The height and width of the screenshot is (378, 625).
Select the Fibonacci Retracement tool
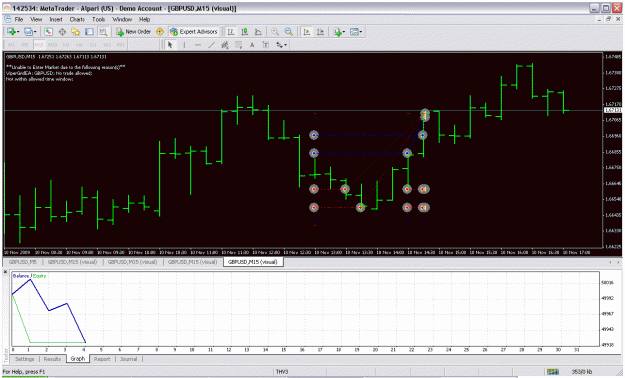coord(238,45)
